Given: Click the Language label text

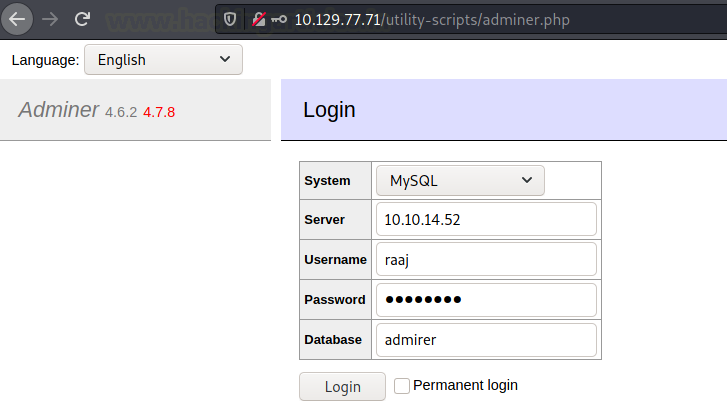Looking at the screenshot, I should (45, 60).
